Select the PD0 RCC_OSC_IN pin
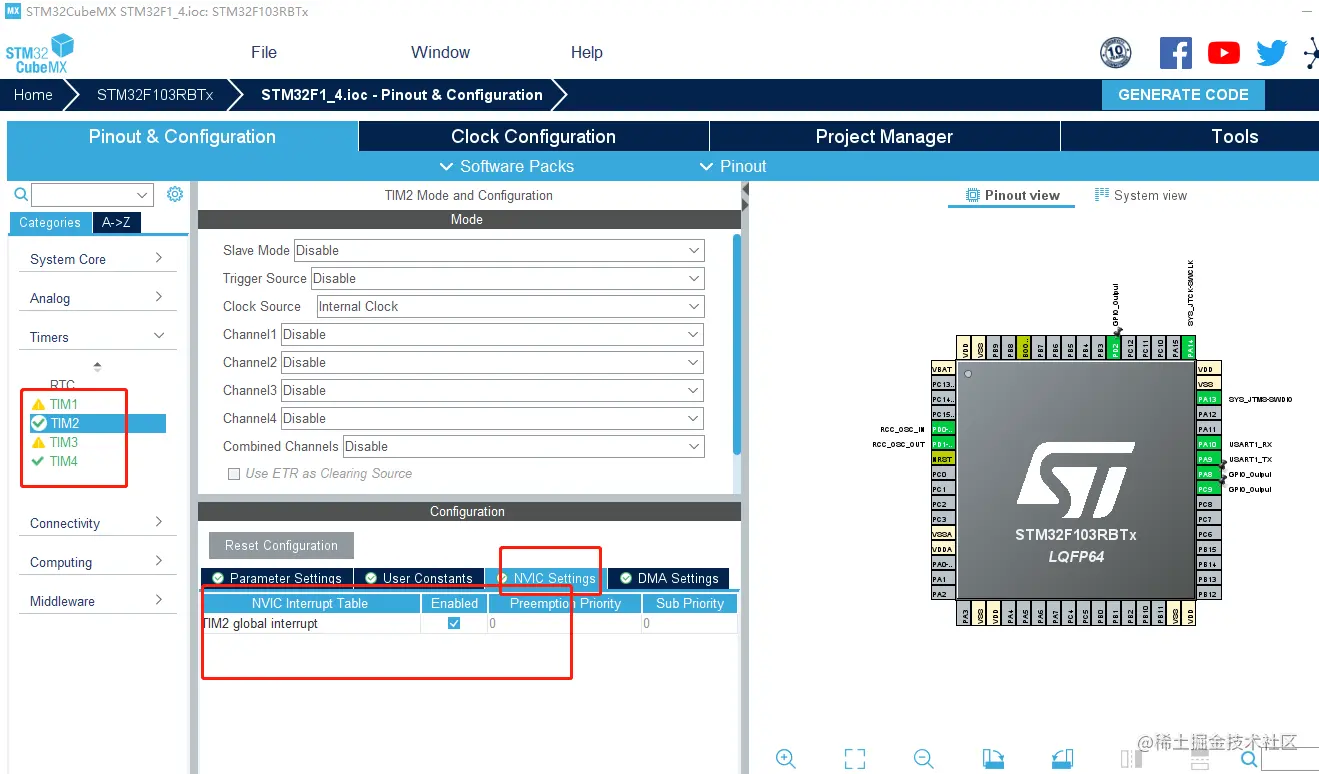The image size is (1319, 774). (x=943, y=429)
